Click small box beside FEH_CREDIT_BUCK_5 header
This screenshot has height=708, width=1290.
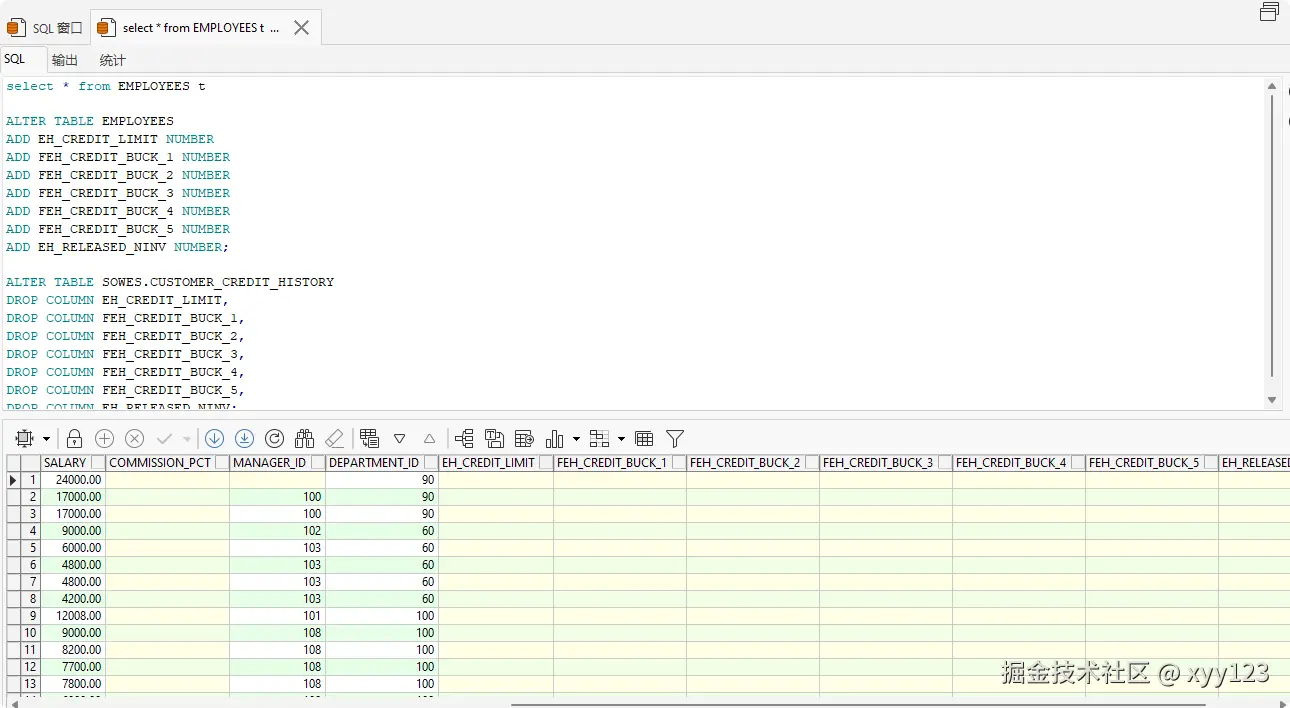[x=1210, y=463]
